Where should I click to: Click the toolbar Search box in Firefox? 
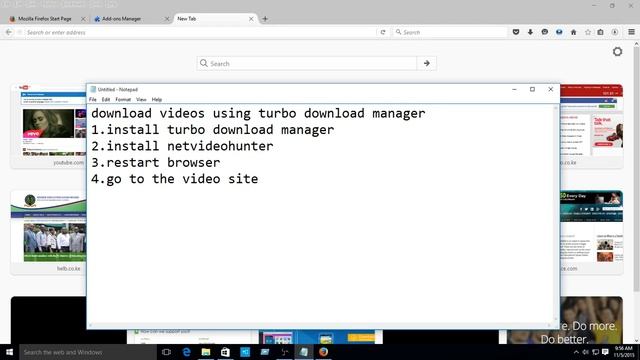coord(449,32)
